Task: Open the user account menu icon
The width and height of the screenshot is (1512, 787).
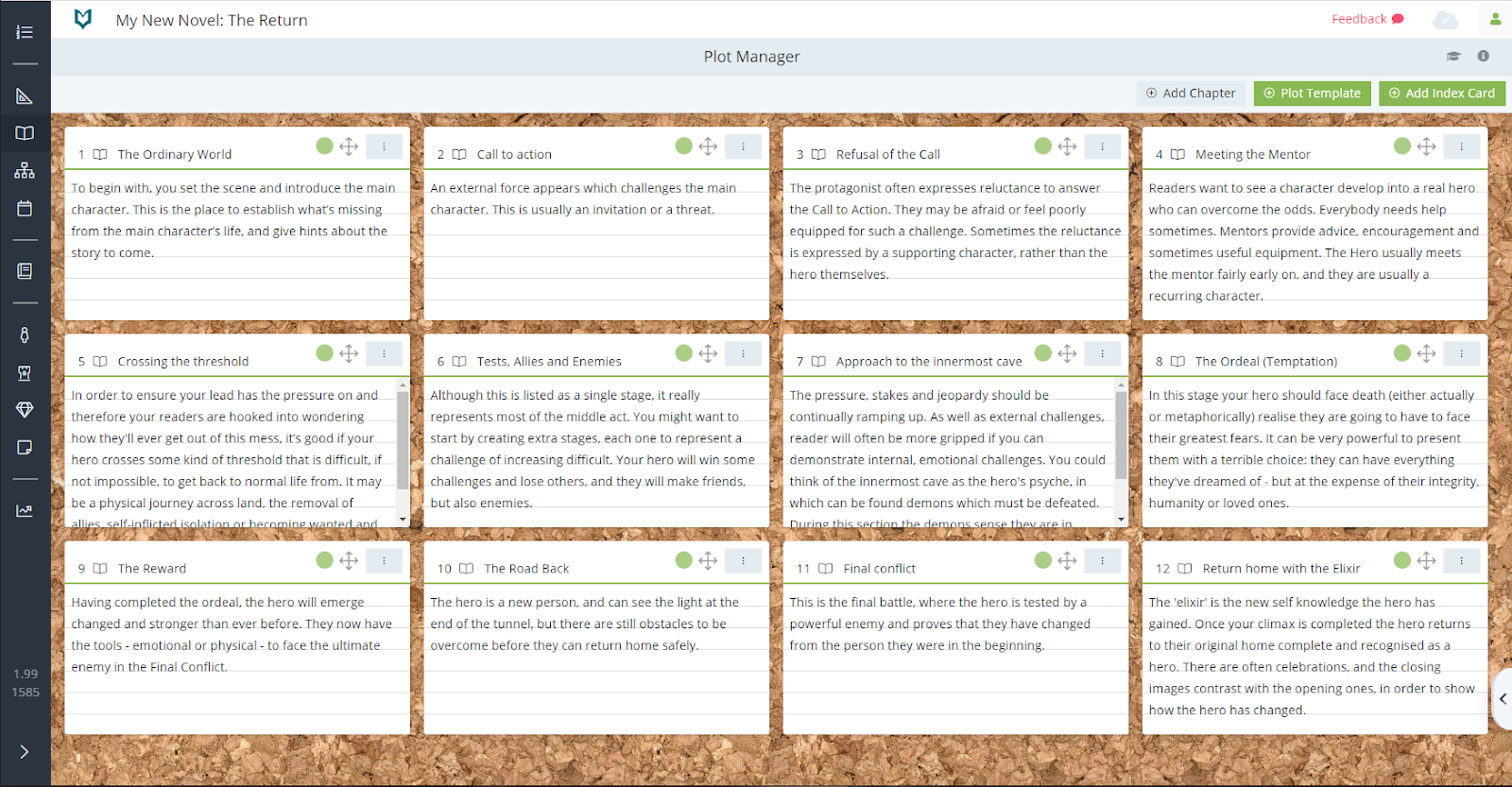Action: (x=1495, y=19)
